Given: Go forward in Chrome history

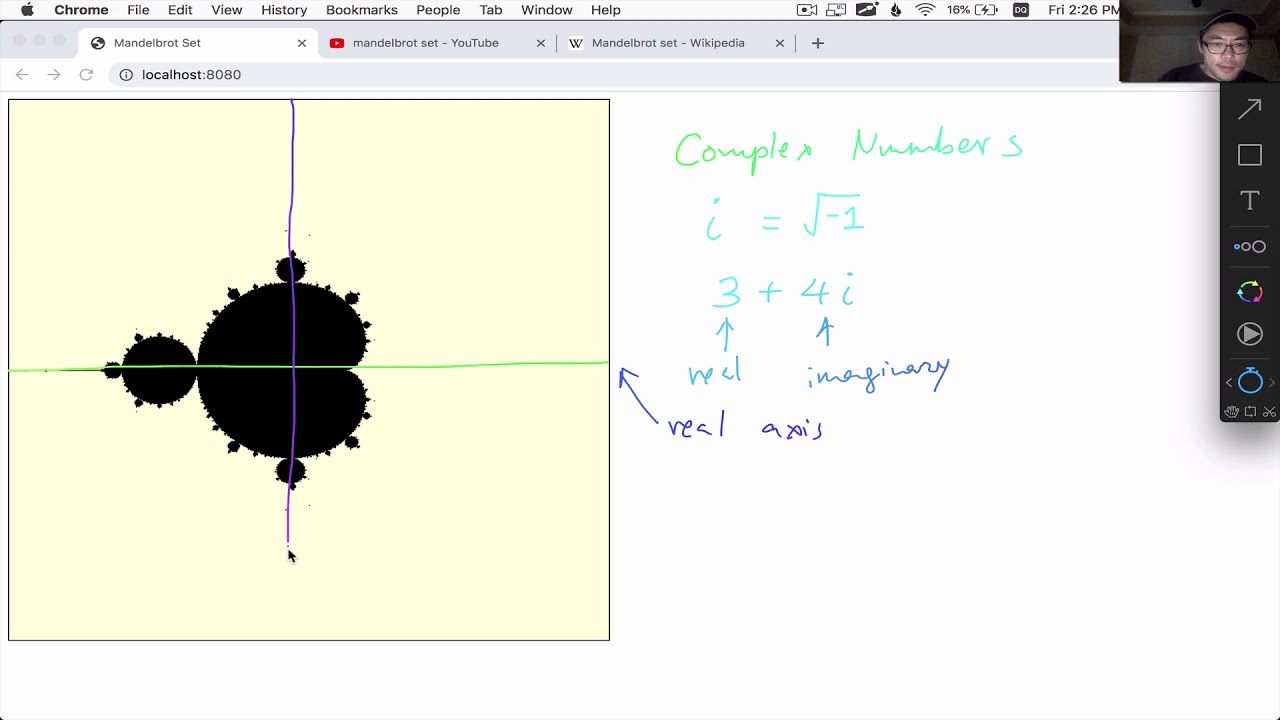Looking at the screenshot, I should point(54,74).
